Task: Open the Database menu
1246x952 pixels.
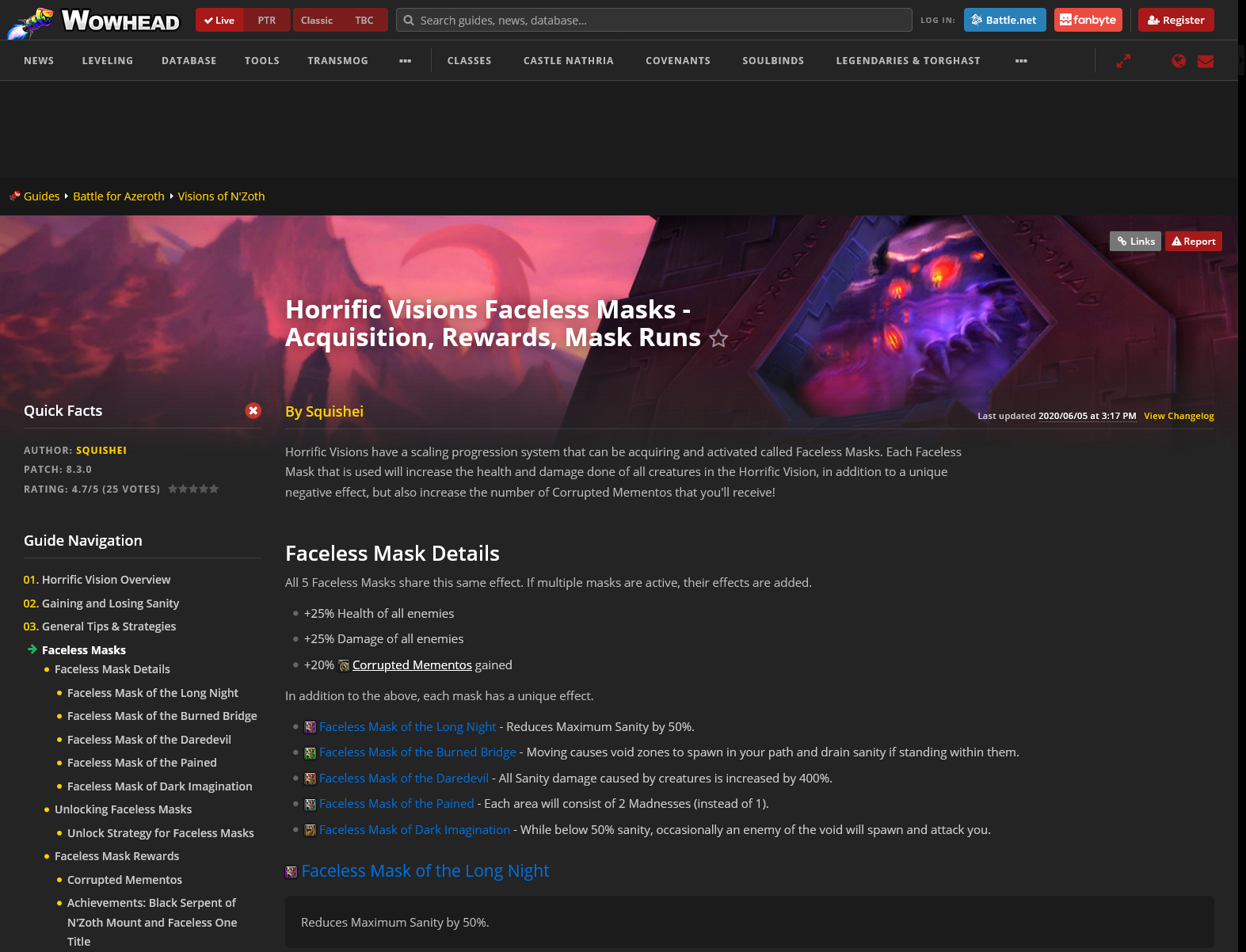Action: pos(189,61)
